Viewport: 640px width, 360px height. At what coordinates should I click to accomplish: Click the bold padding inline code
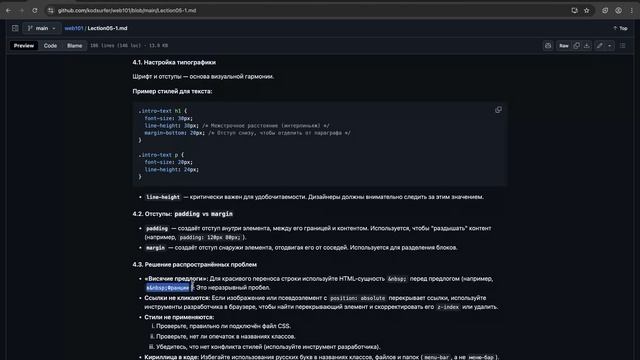tap(157, 229)
